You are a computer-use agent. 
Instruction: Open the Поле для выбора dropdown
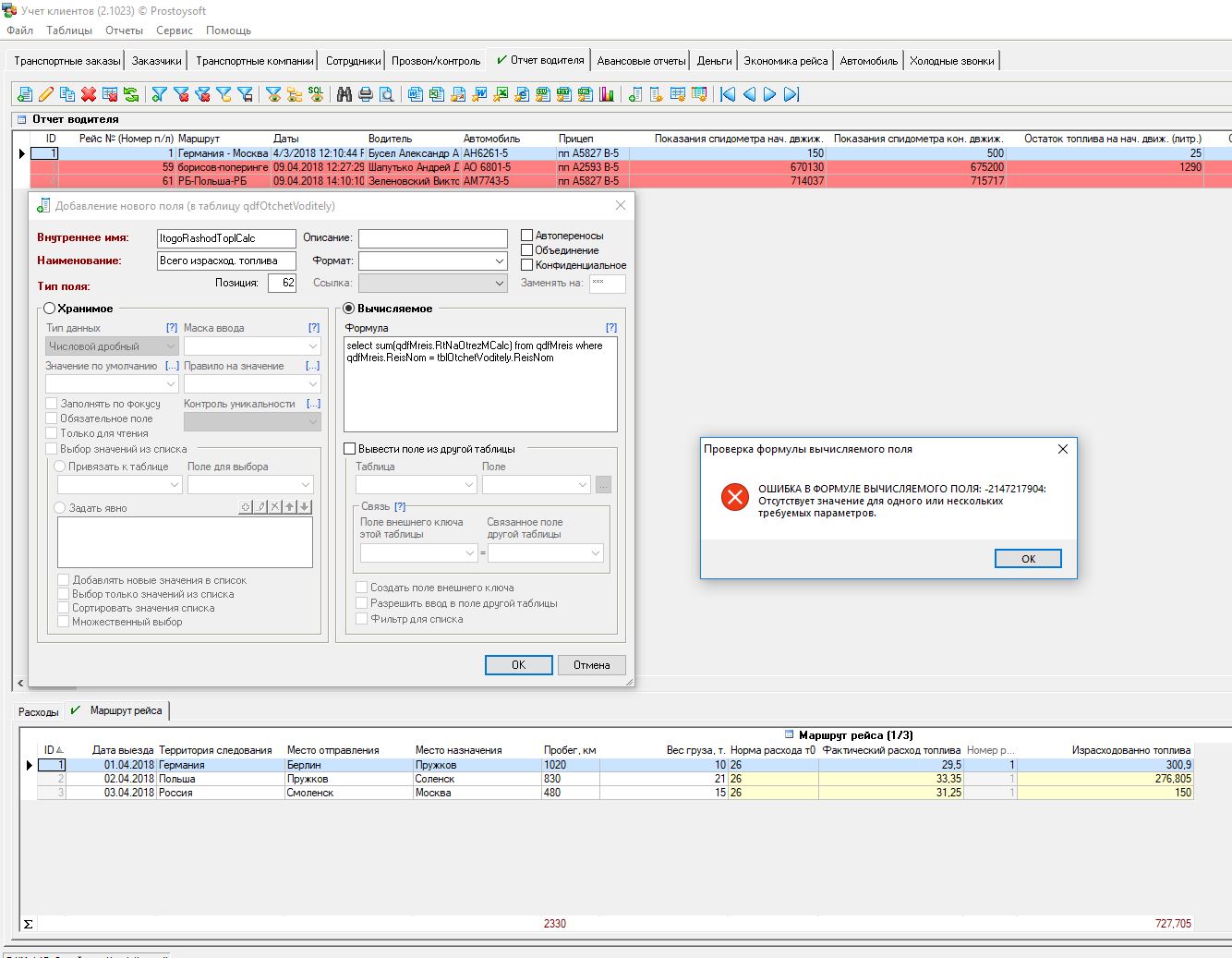tap(306, 485)
